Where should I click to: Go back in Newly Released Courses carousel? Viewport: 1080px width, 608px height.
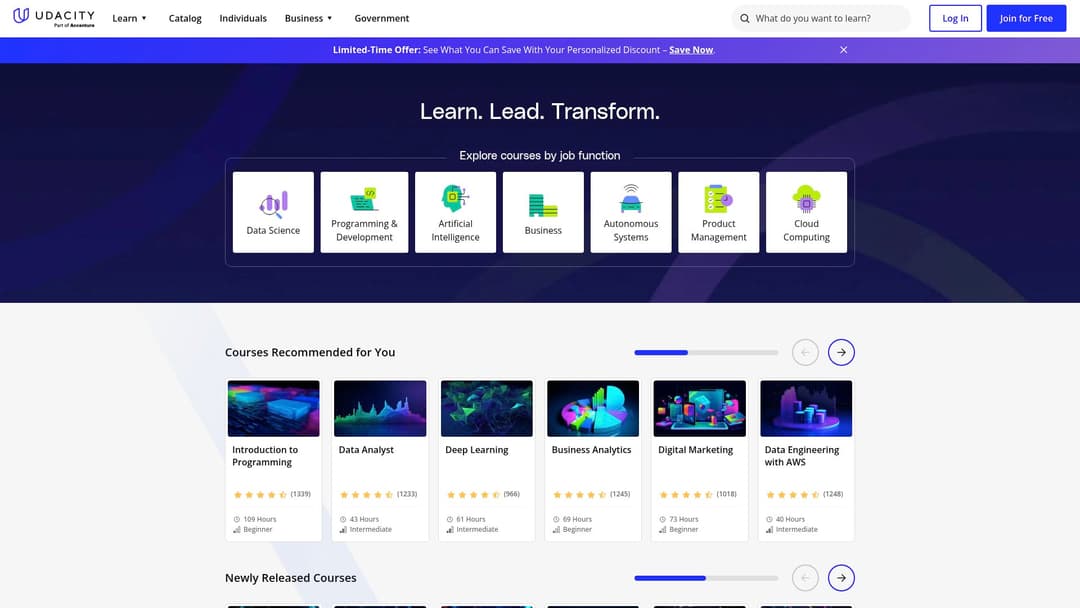(805, 578)
